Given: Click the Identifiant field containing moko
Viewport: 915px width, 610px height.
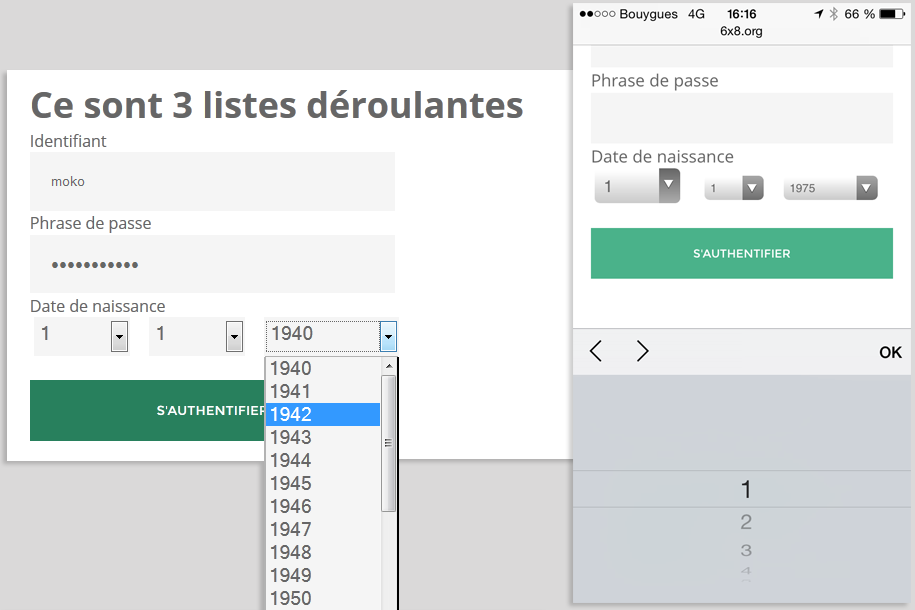Looking at the screenshot, I should click(212, 182).
